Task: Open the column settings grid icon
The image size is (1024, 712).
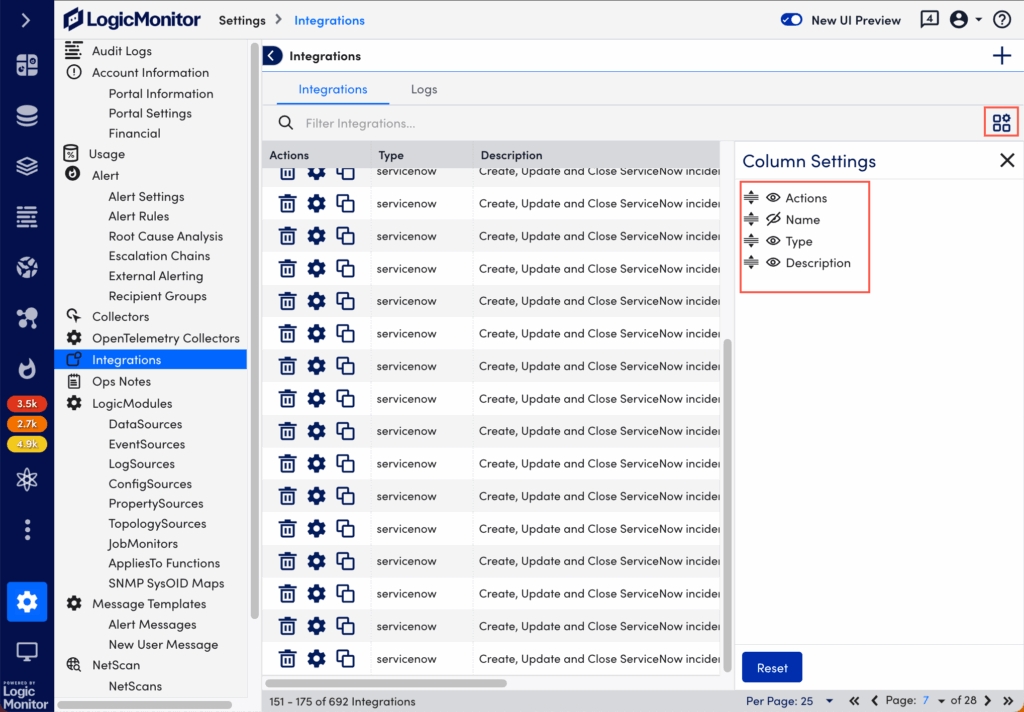Action: [x=1001, y=123]
